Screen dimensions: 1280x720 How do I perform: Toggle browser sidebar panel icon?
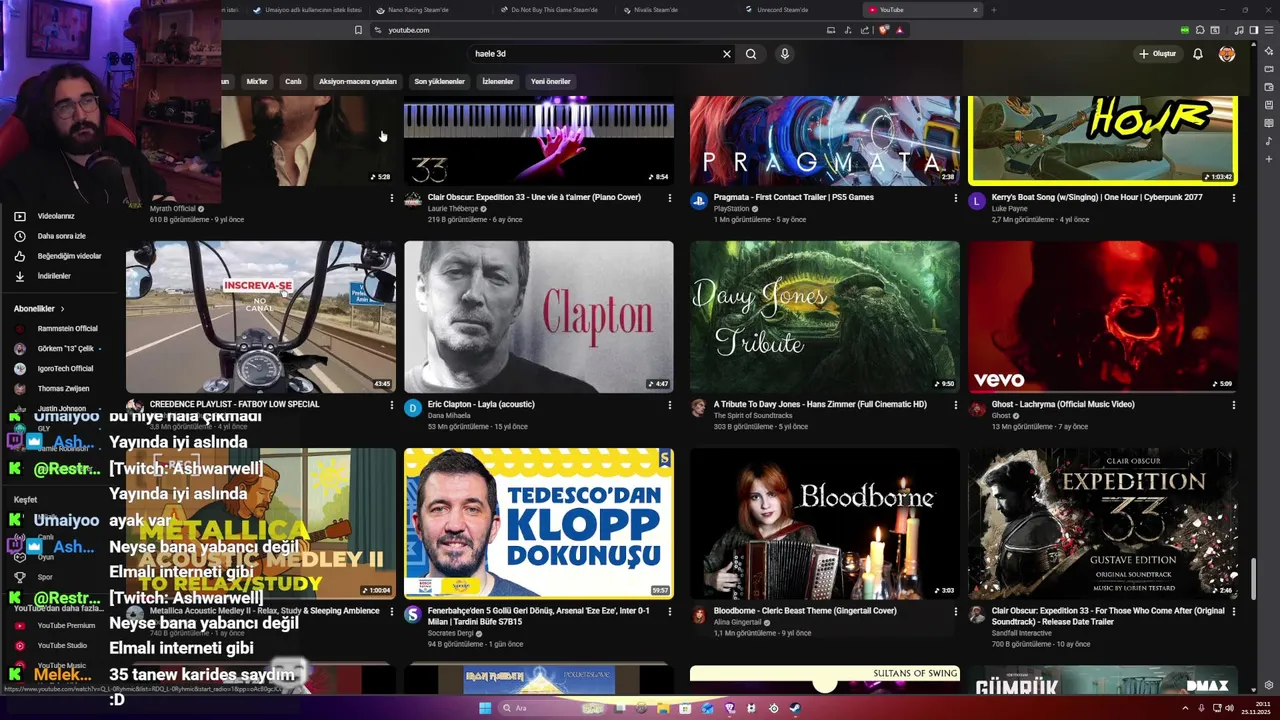click(x=1253, y=30)
